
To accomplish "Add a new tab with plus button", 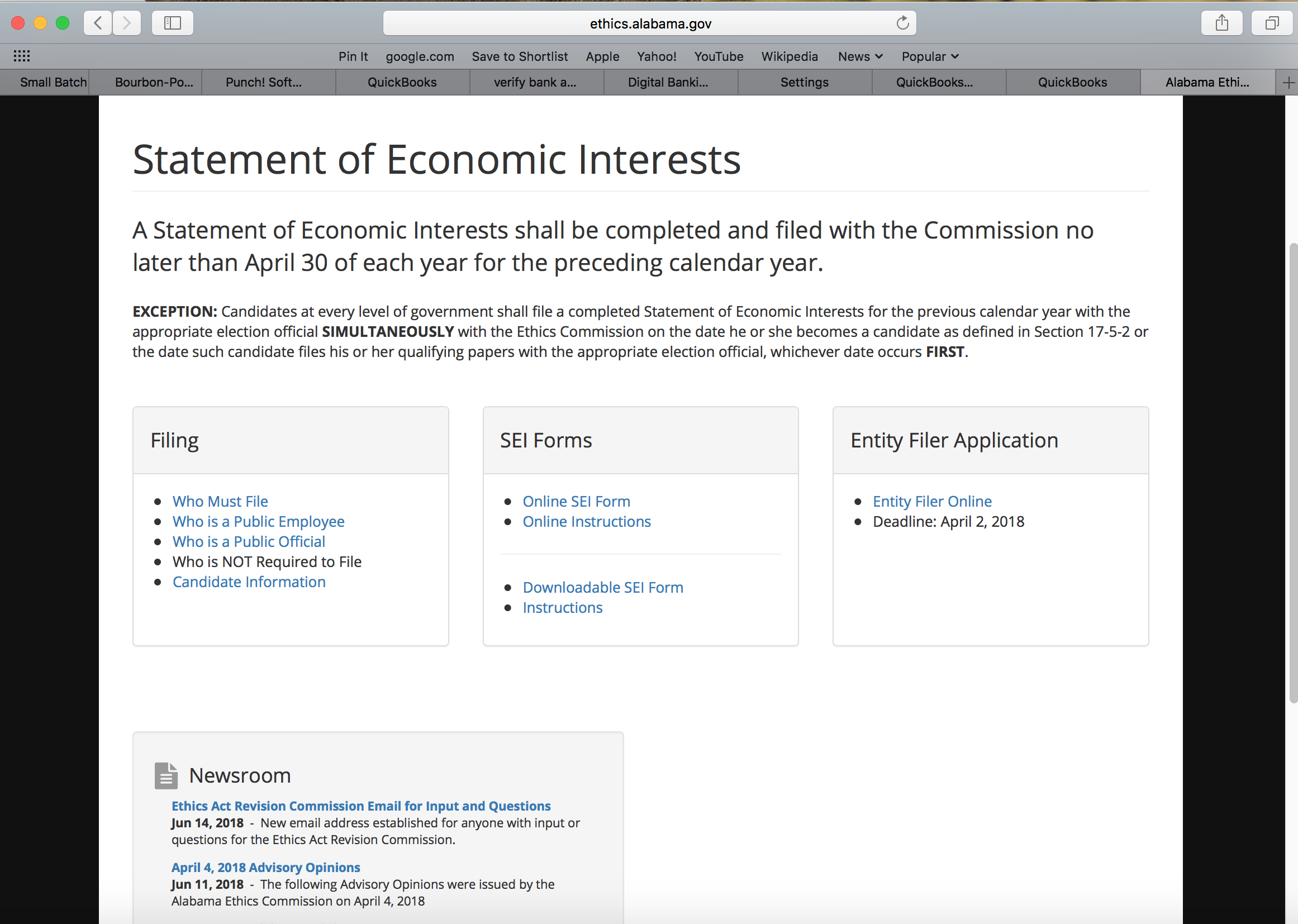I will tap(1289, 83).
